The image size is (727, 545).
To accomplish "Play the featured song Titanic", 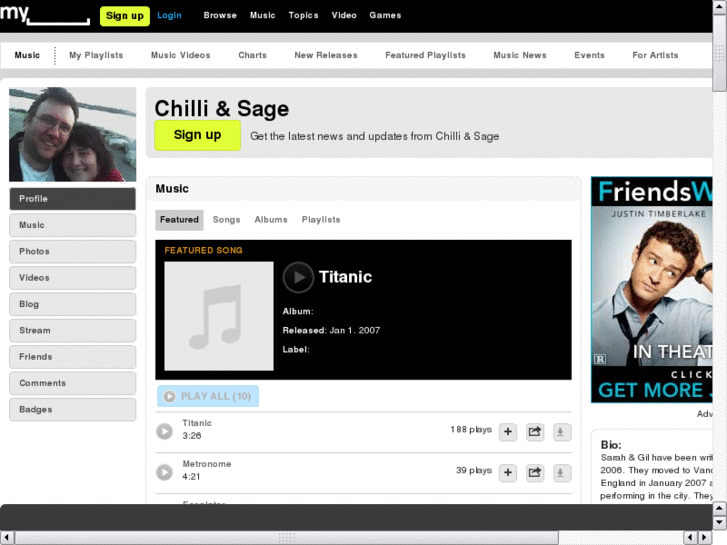I will point(298,277).
